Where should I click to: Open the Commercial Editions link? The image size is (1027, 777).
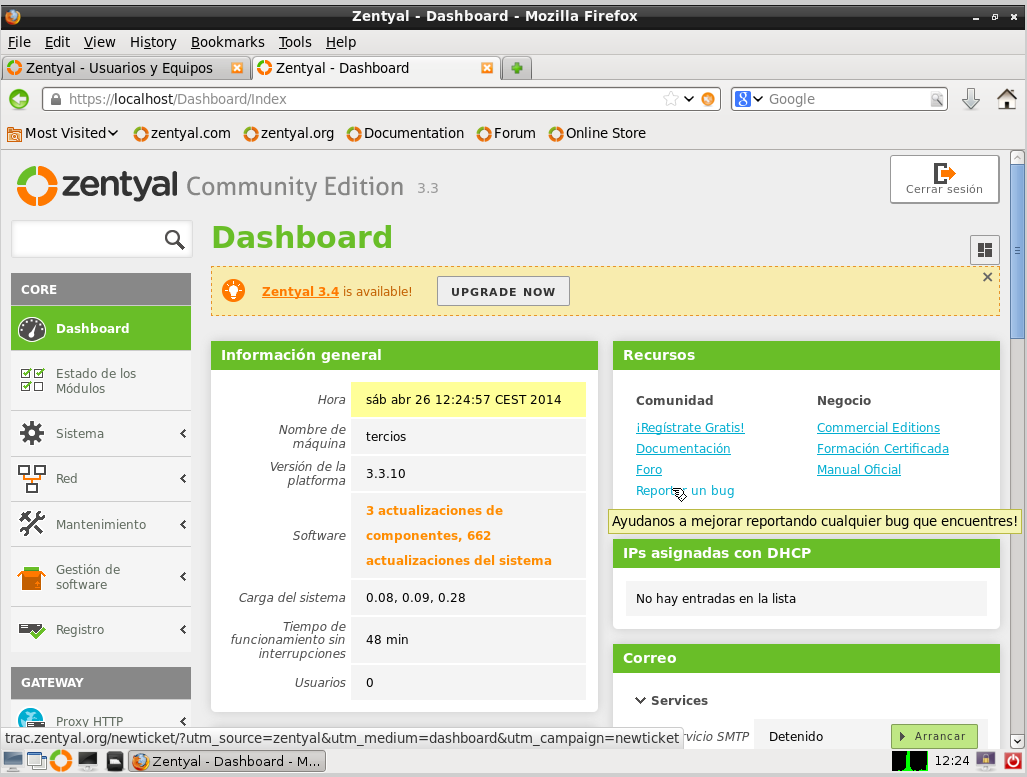pyautogui.click(x=878, y=428)
